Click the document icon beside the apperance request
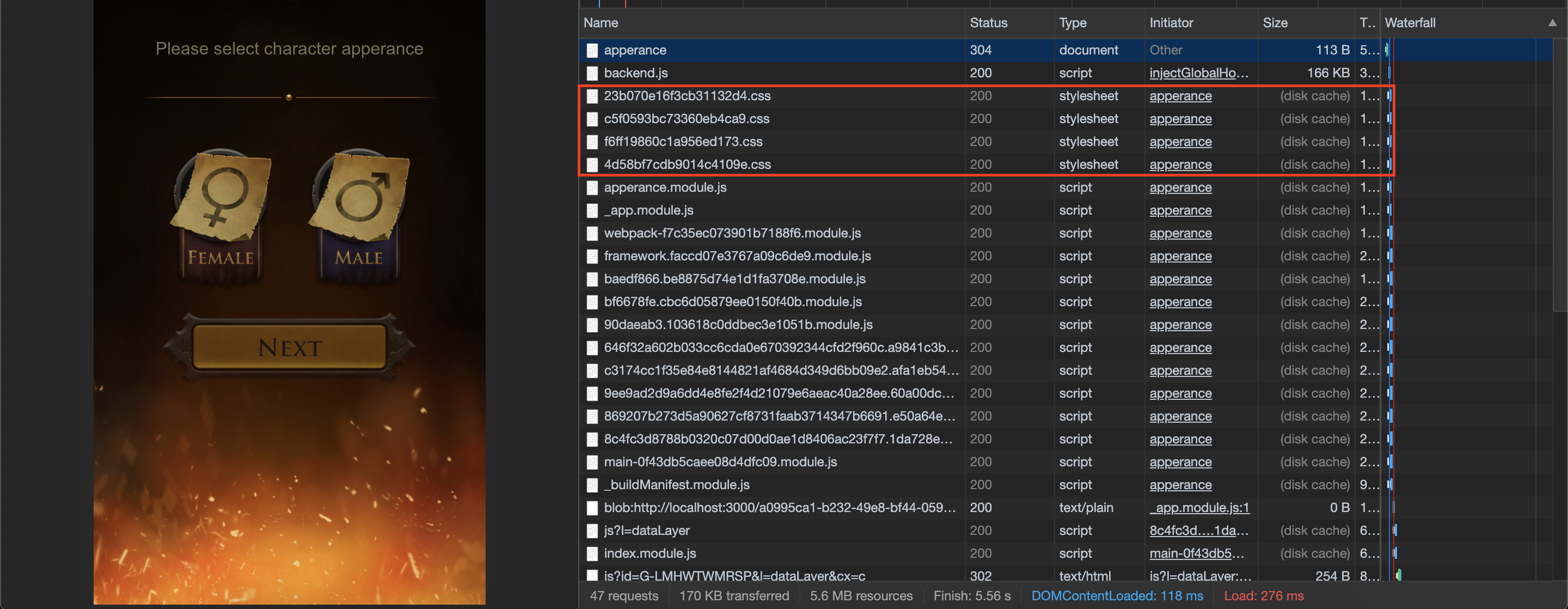 [x=592, y=50]
